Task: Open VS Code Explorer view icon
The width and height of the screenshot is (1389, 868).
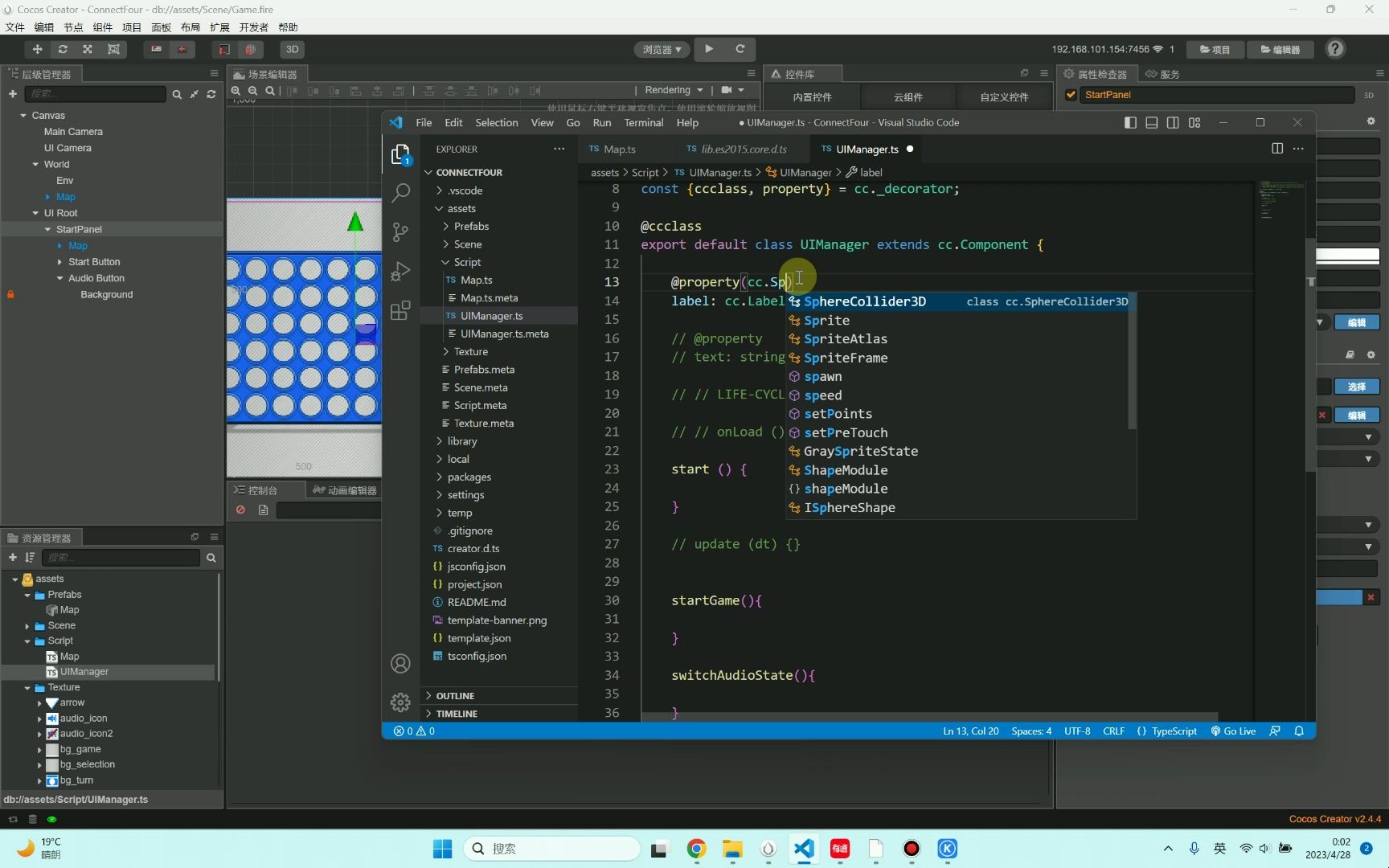Action: (400, 154)
